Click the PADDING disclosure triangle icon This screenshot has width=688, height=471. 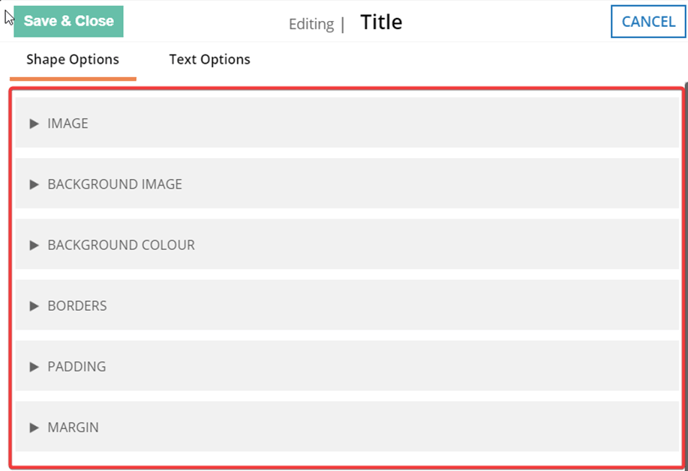[x=34, y=367]
